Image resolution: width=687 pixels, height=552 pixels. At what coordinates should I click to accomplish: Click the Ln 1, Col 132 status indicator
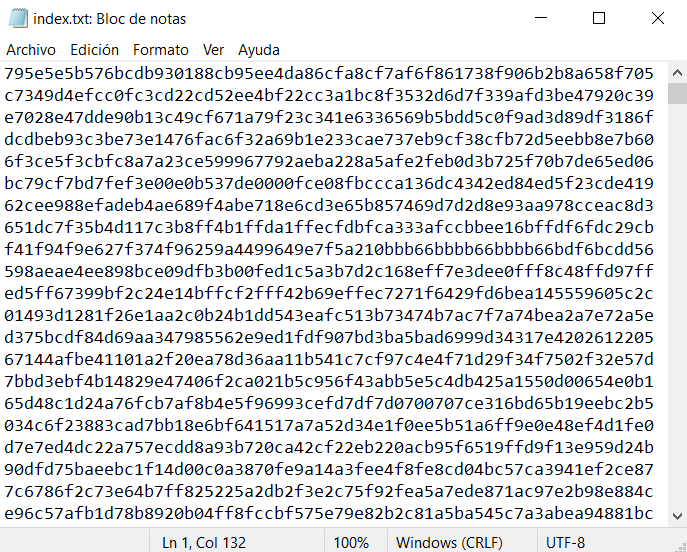[204, 543]
